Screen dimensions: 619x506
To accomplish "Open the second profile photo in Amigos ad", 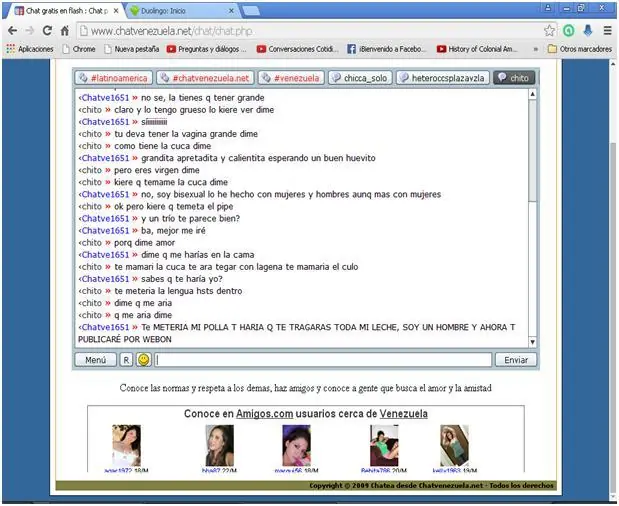I will pyautogui.click(x=219, y=445).
